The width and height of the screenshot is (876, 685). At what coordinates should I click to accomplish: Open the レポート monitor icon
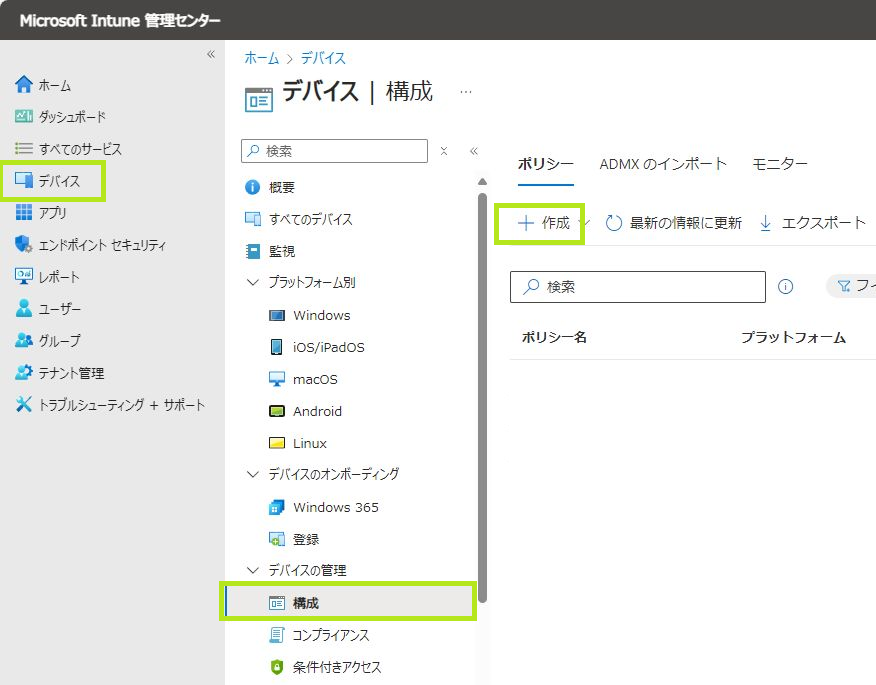click(23, 276)
